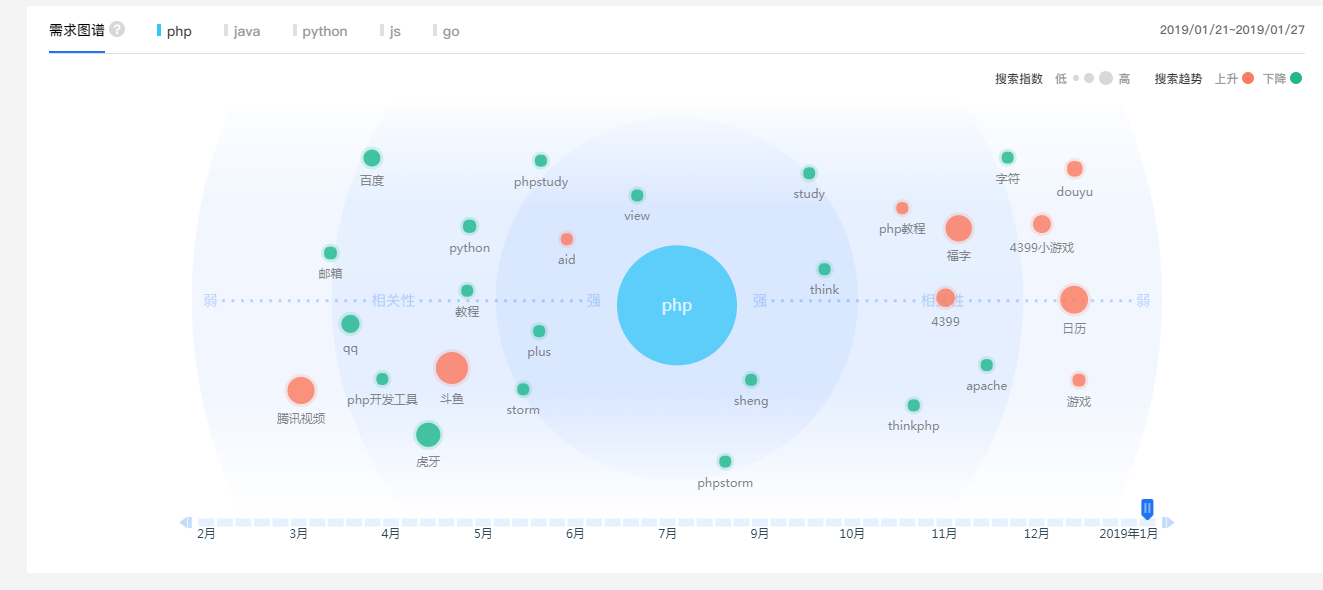Click the timeline right arrow
This screenshot has width=1323, height=590.
point(1169,522)
